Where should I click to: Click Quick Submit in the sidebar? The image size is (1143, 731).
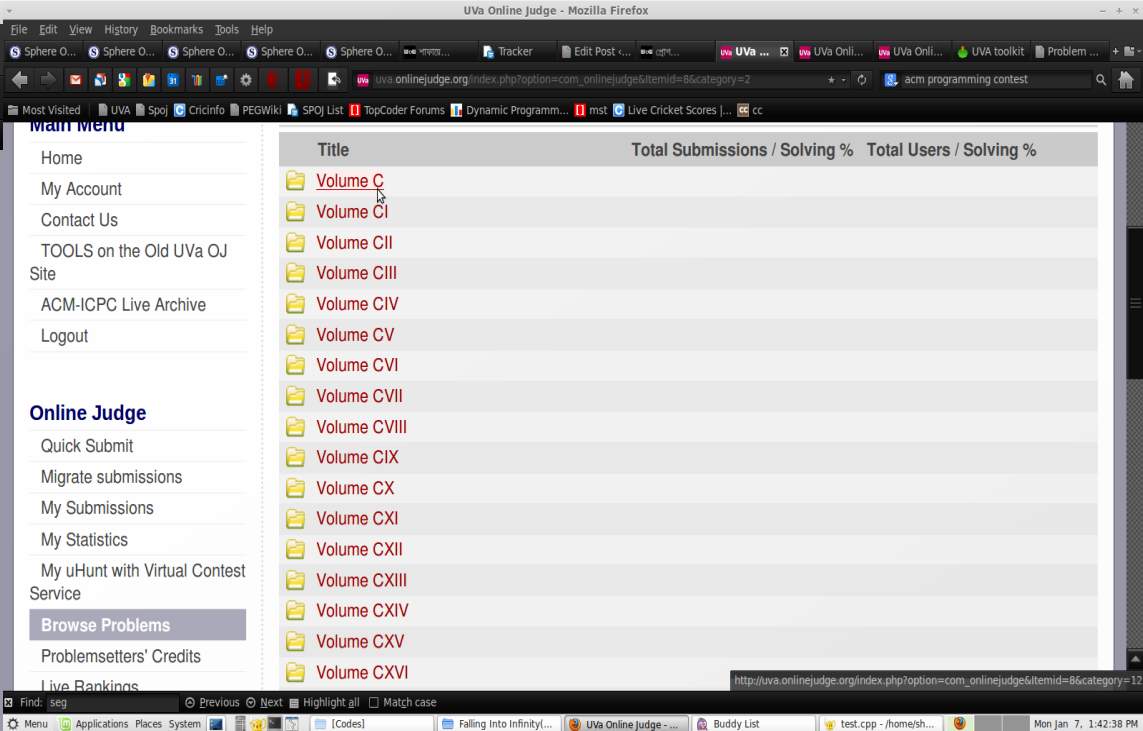(x=87, y=446)
